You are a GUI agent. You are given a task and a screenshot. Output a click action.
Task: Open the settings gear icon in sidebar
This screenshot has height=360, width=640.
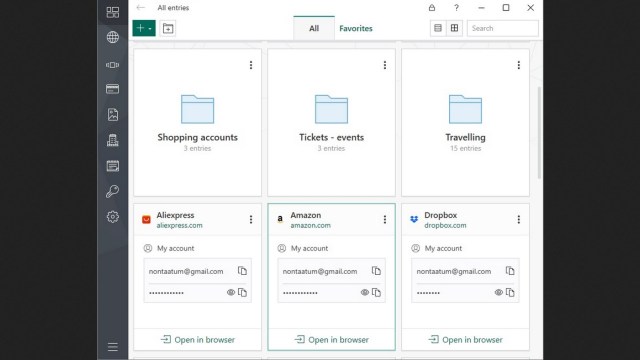(113, 217)
